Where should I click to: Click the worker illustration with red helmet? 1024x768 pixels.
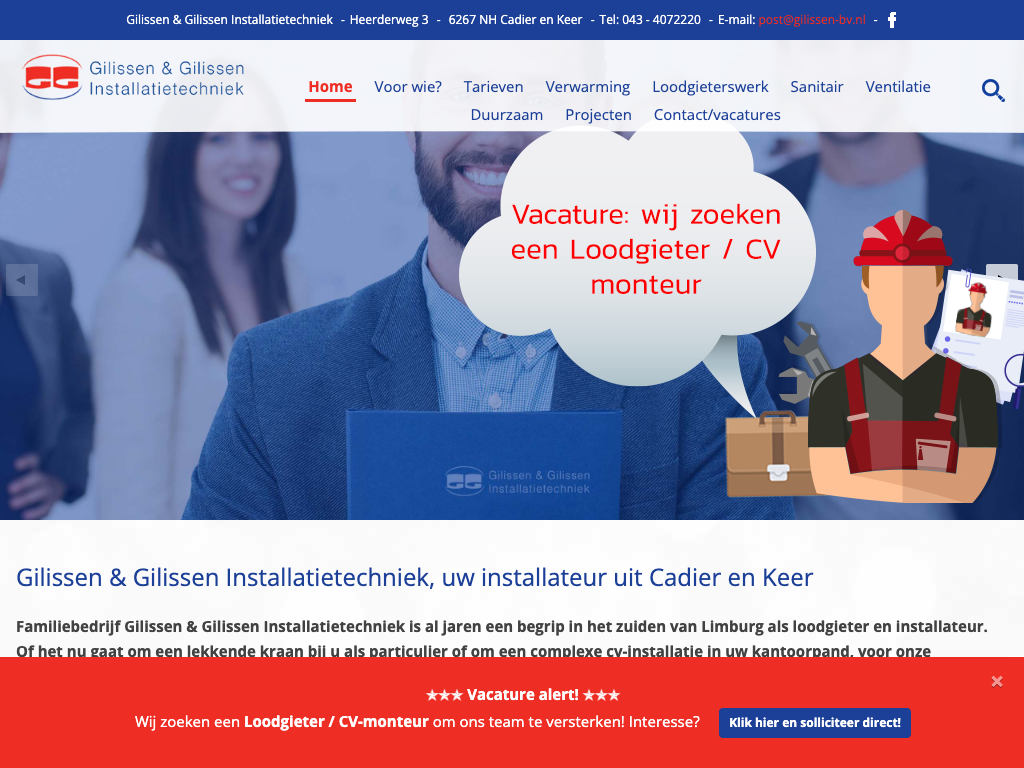(x=903, y=357)
